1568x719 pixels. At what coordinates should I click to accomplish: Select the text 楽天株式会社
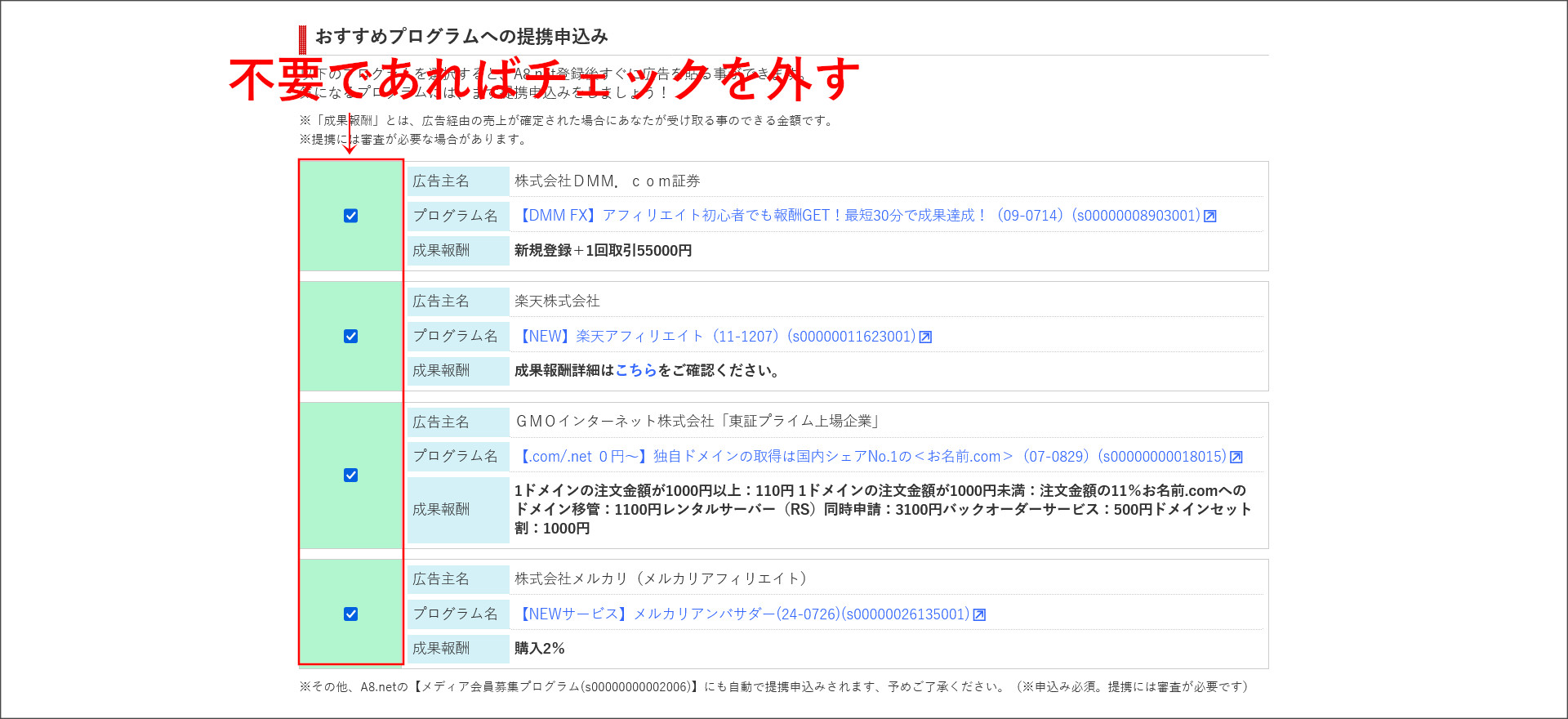coord(557,301)
